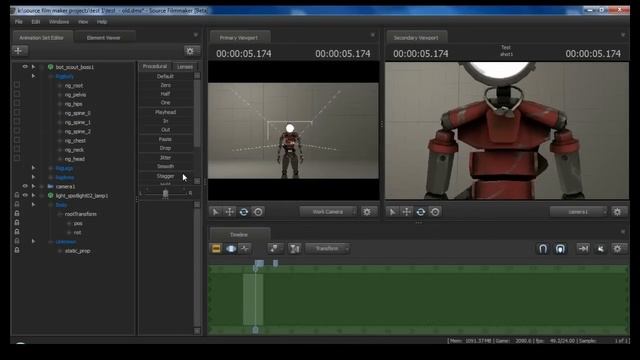Screen dimensions: 640x360
Task: Toggle the first magnet snap icon in timeline
Action: click(543, 249)
